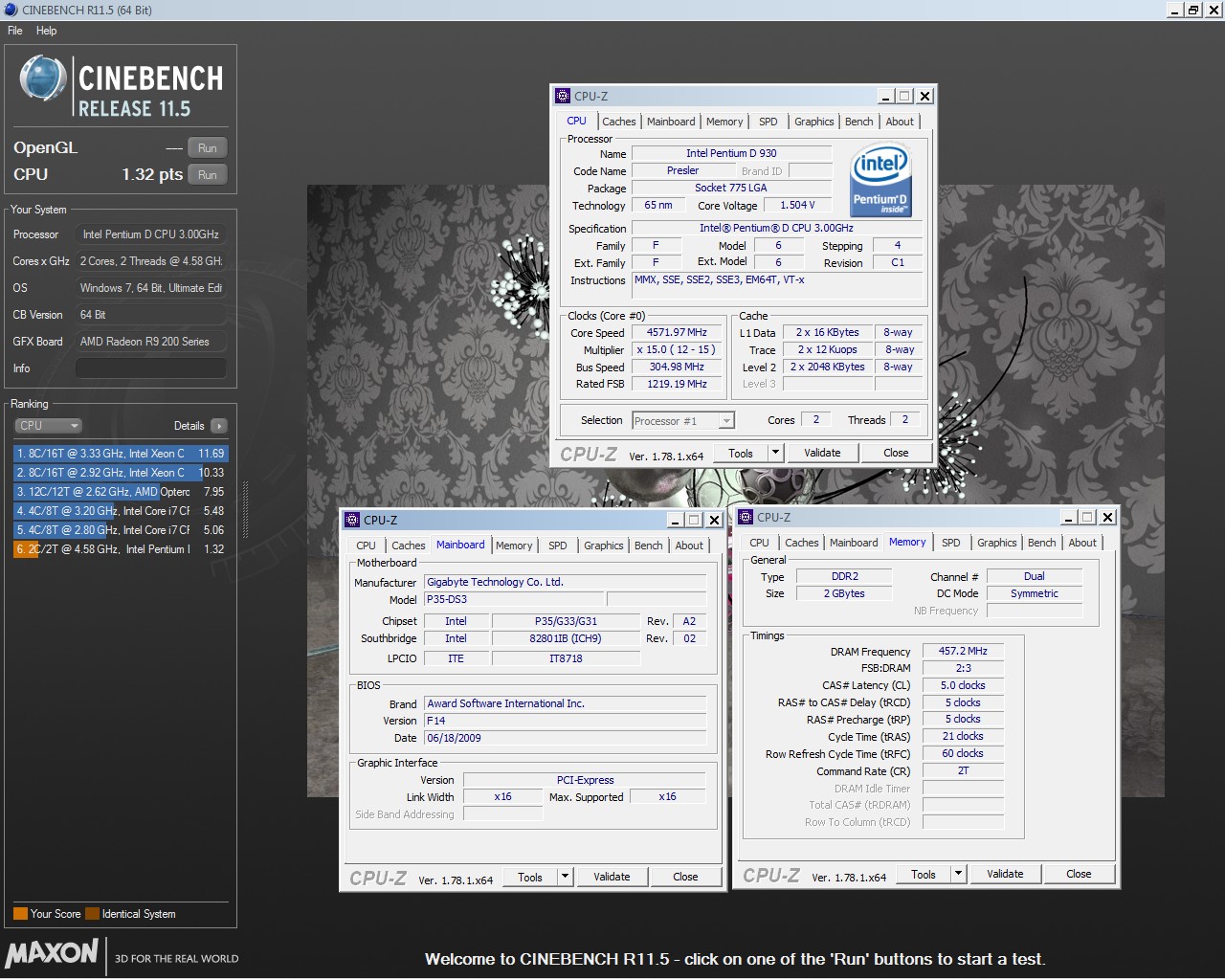Click the Intel Pentium D logo badge
Image resolution: width=1225 pixels, height=980 pixels.
(x=880, y=182)
